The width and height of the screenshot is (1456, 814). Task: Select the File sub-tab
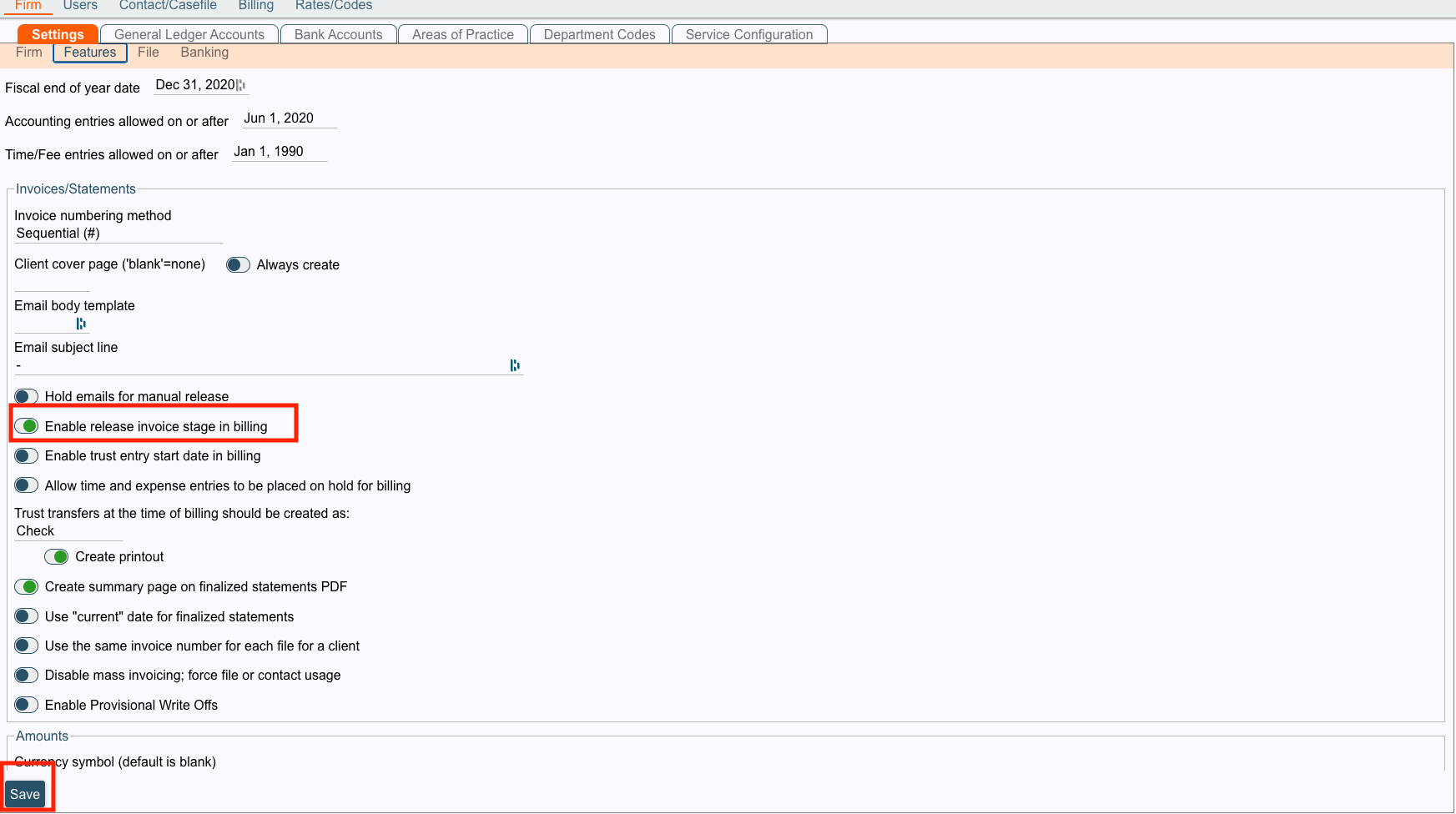click(x=149, y=53)
